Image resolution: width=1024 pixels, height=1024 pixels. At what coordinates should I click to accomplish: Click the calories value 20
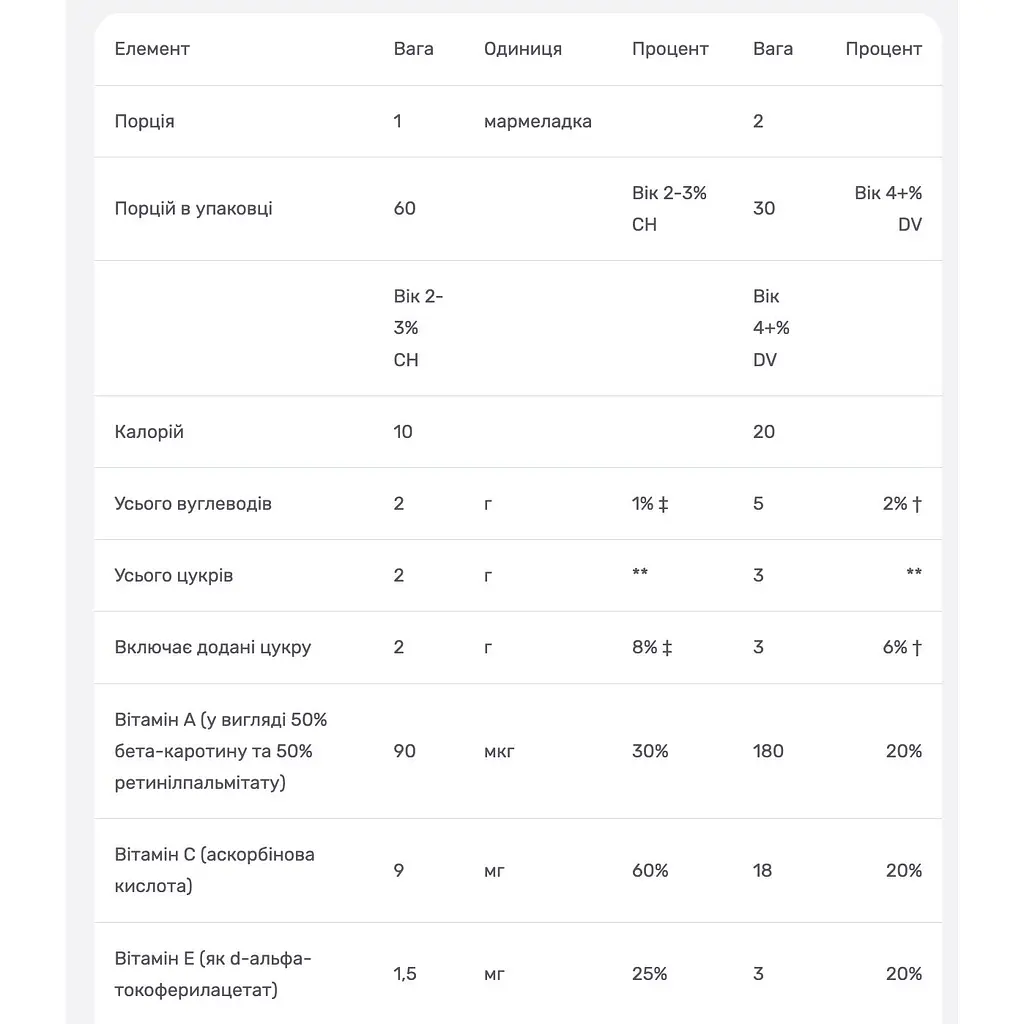click(x=763, y=432)
